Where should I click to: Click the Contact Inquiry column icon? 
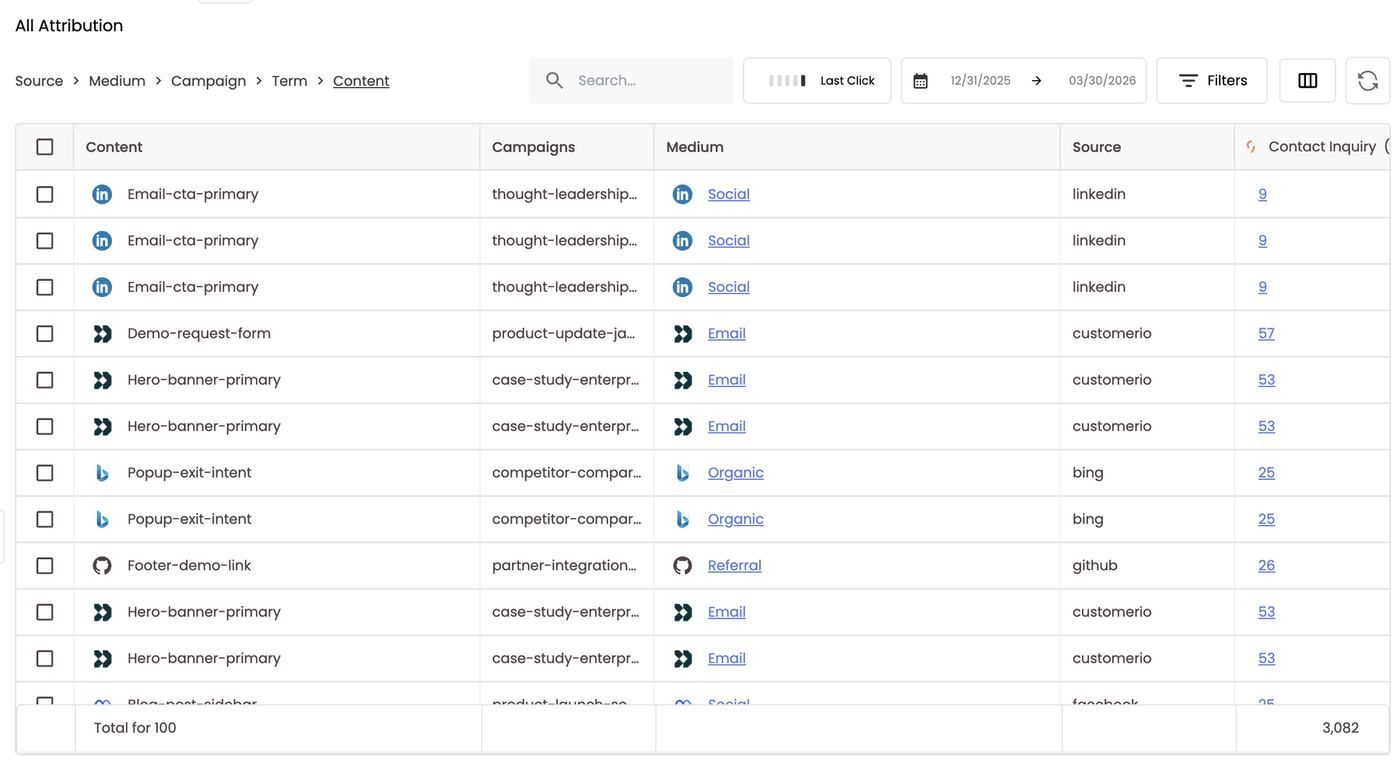pyautogui.click(x=1251, y=147)
